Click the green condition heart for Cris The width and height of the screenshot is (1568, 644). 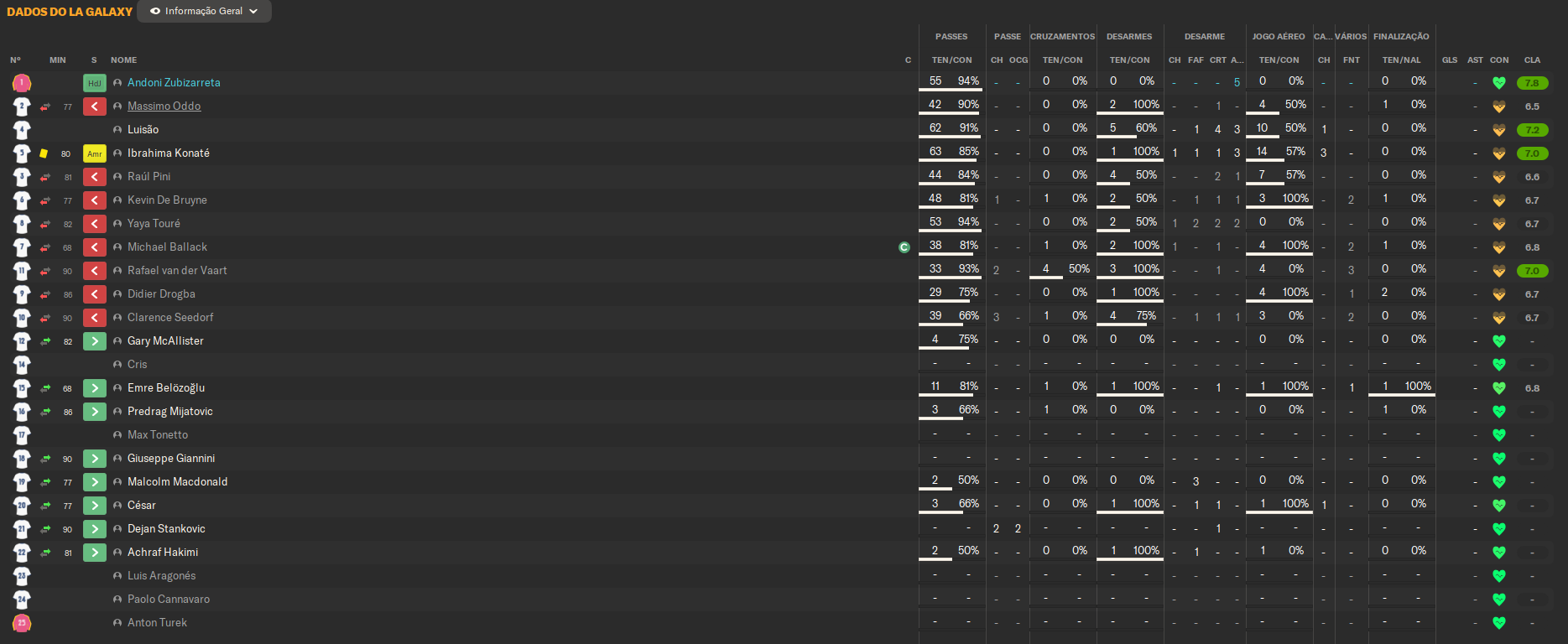(x=1498, y=365)
